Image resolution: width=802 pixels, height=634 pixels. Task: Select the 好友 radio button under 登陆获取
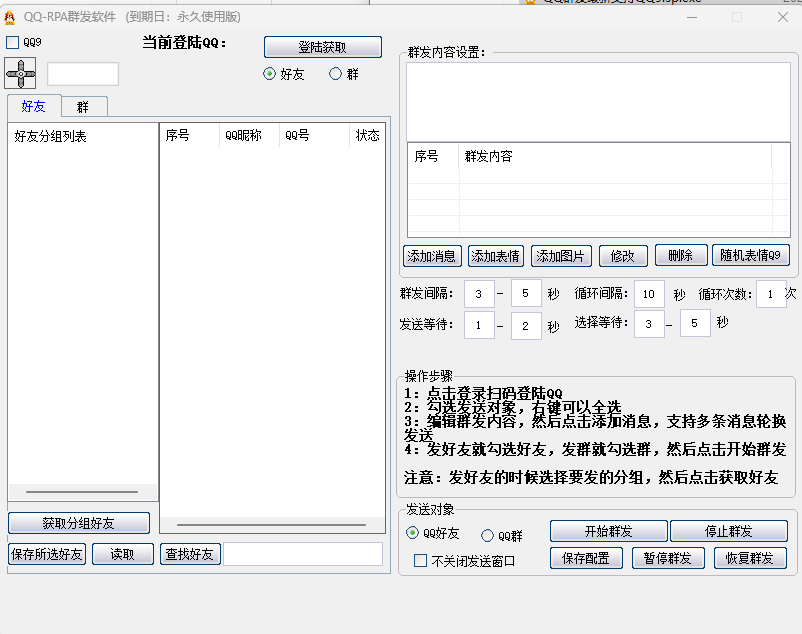[269, 74]
